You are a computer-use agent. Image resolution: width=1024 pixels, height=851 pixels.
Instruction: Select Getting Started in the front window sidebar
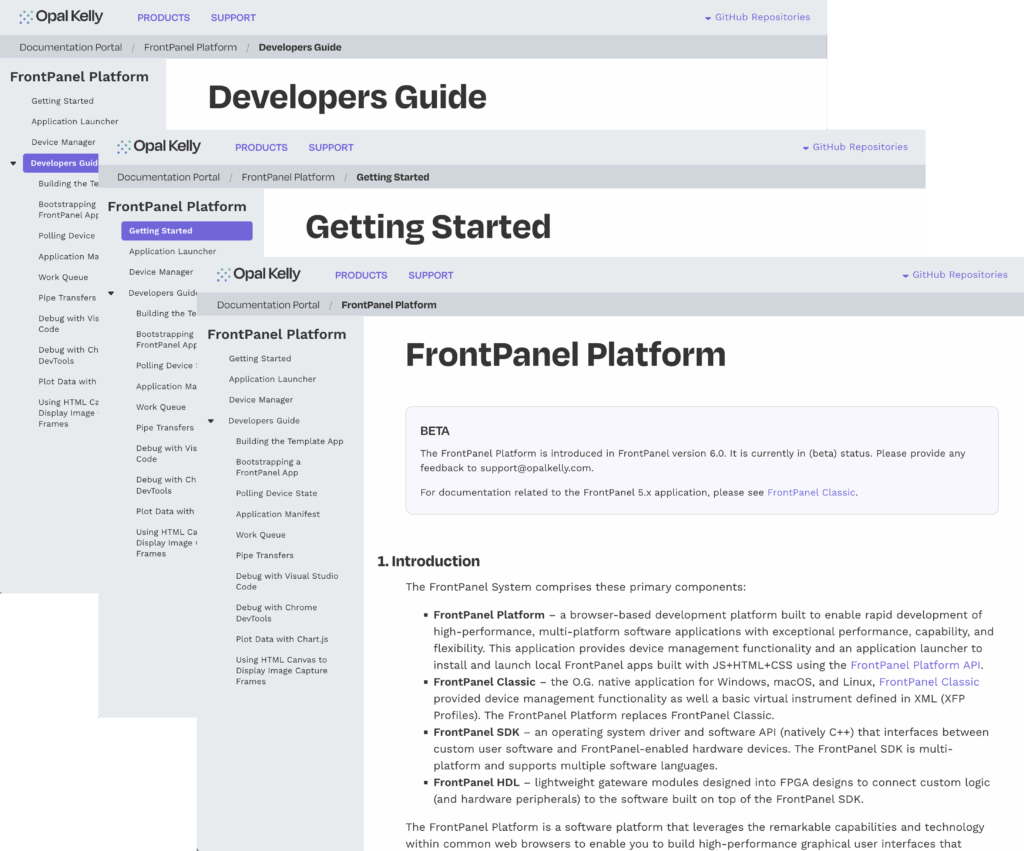(260, 359)
